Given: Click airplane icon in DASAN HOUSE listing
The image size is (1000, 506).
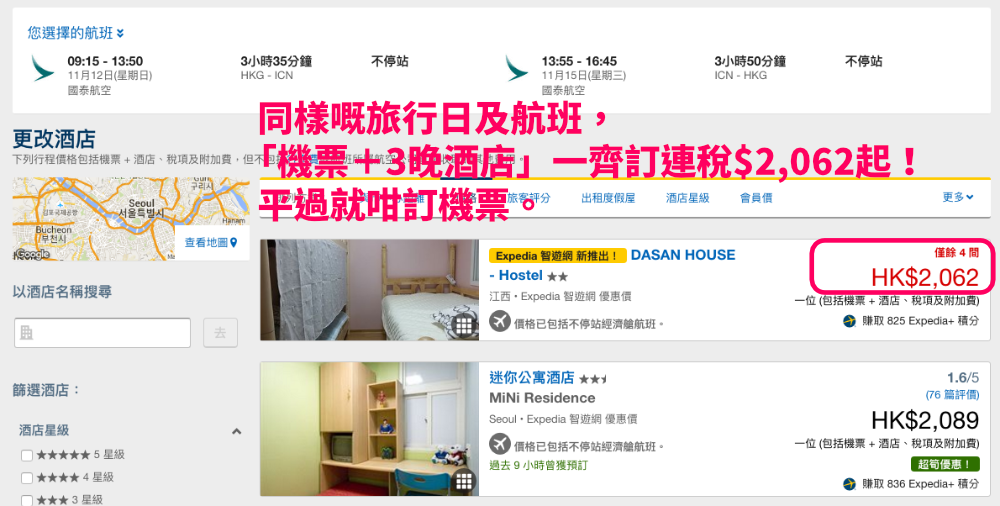Looking at the screenshot, I should (500, 321).
